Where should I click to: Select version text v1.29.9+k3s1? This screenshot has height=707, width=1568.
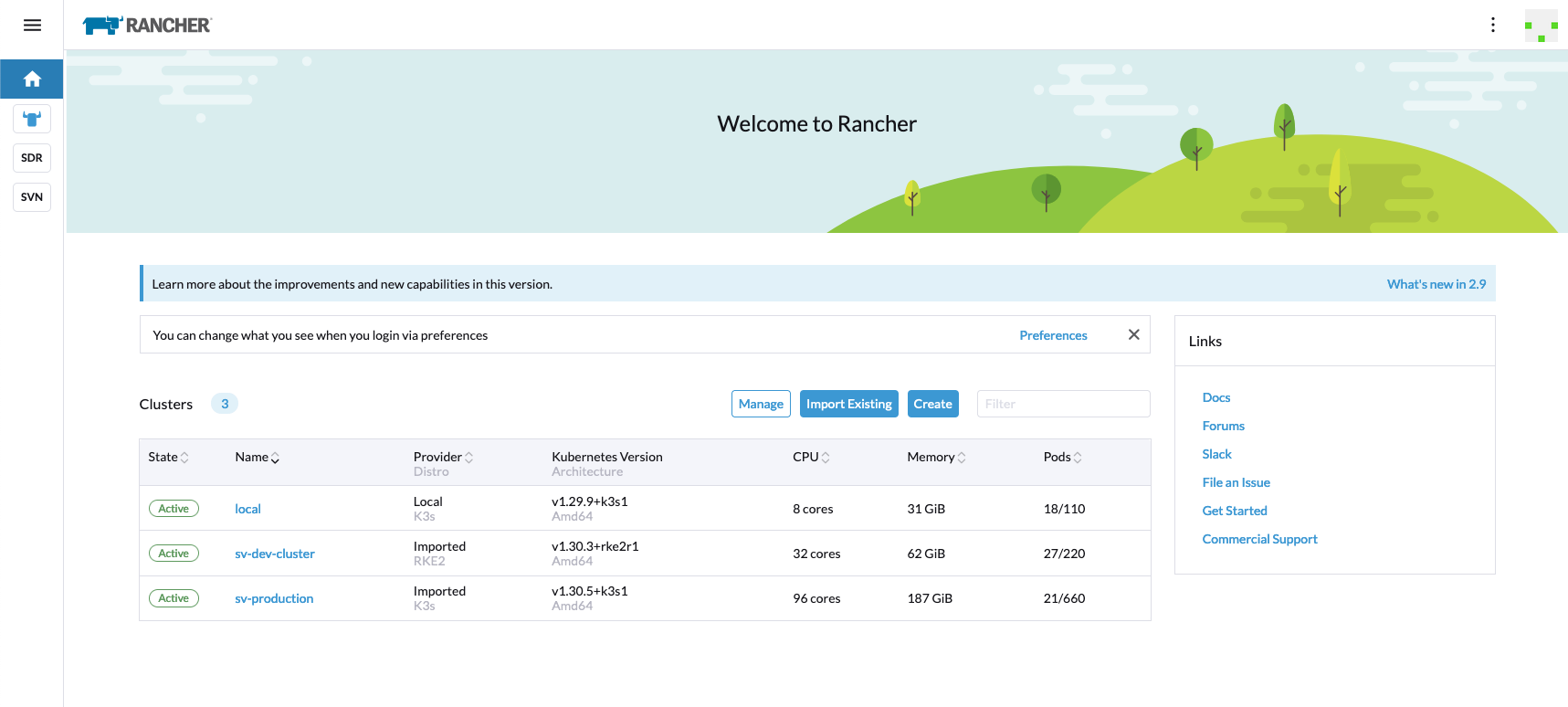590,501
